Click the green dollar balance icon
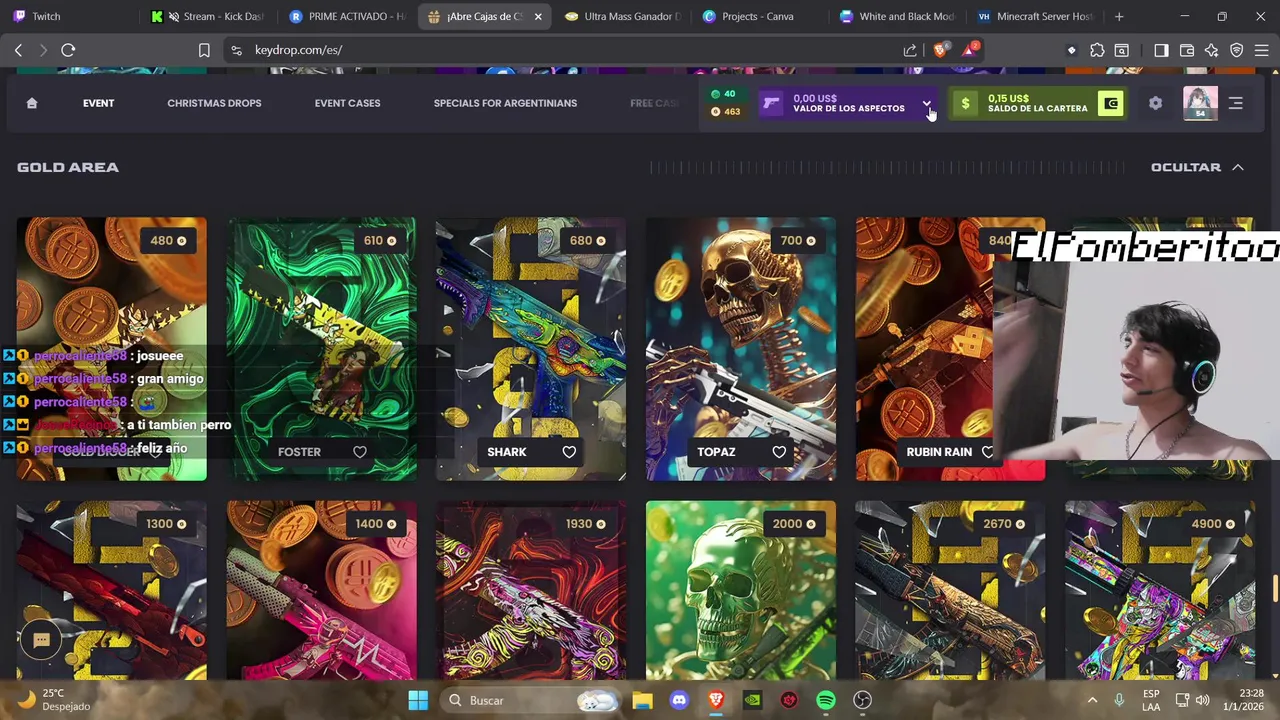 point(965,104)
